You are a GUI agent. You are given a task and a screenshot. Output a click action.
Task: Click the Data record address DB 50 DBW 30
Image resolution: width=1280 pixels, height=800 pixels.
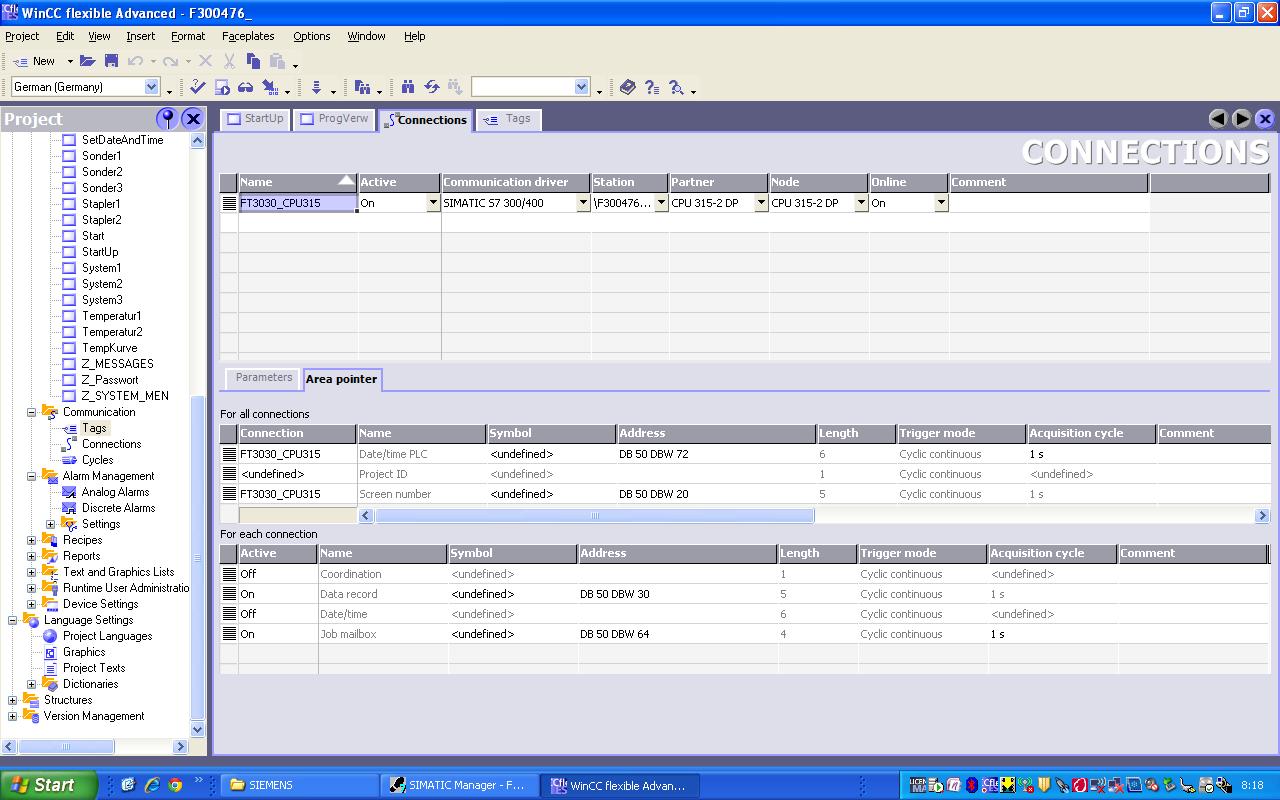tap(678, 594)
